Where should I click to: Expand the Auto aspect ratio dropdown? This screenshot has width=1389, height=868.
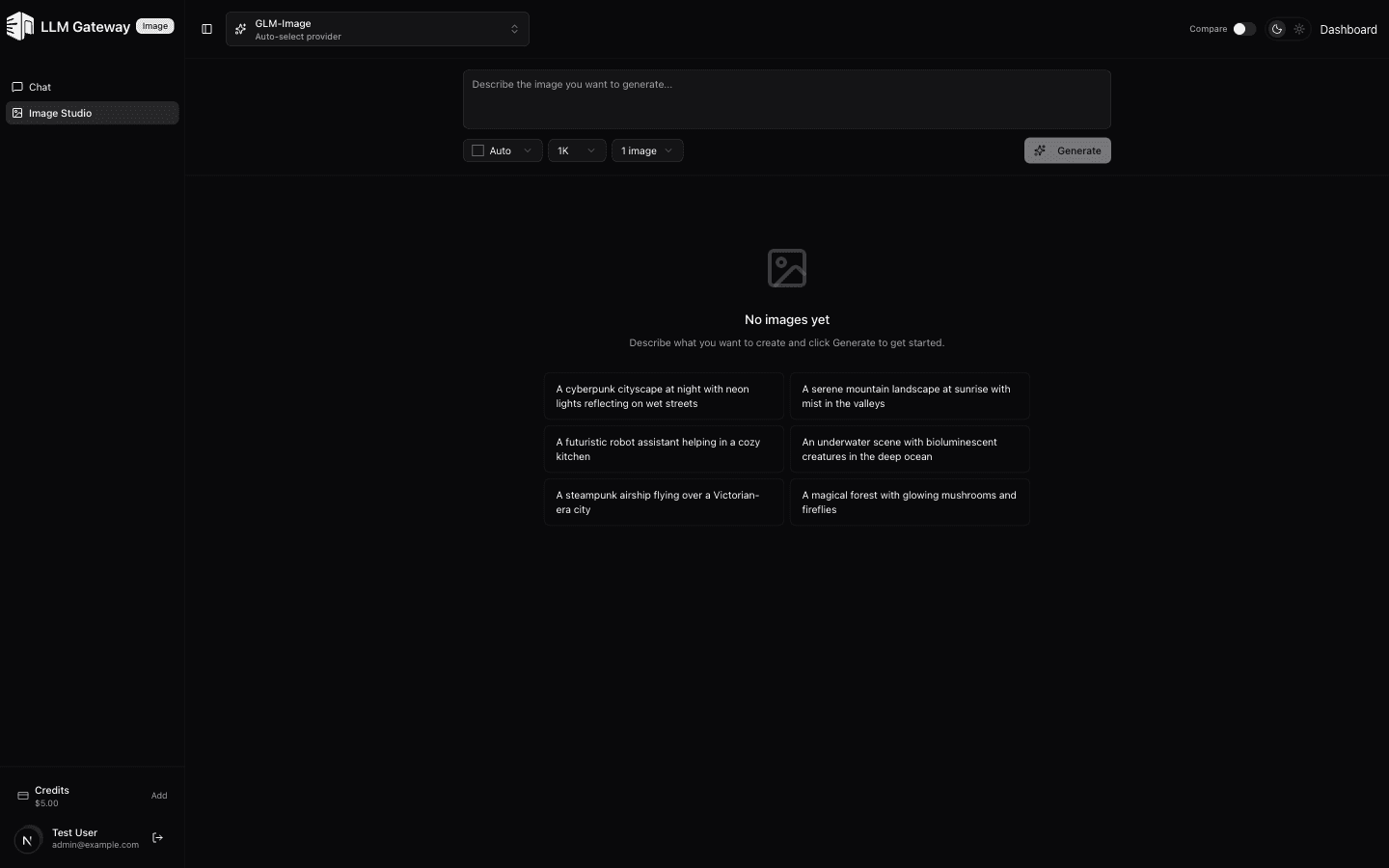coord(502,150)
